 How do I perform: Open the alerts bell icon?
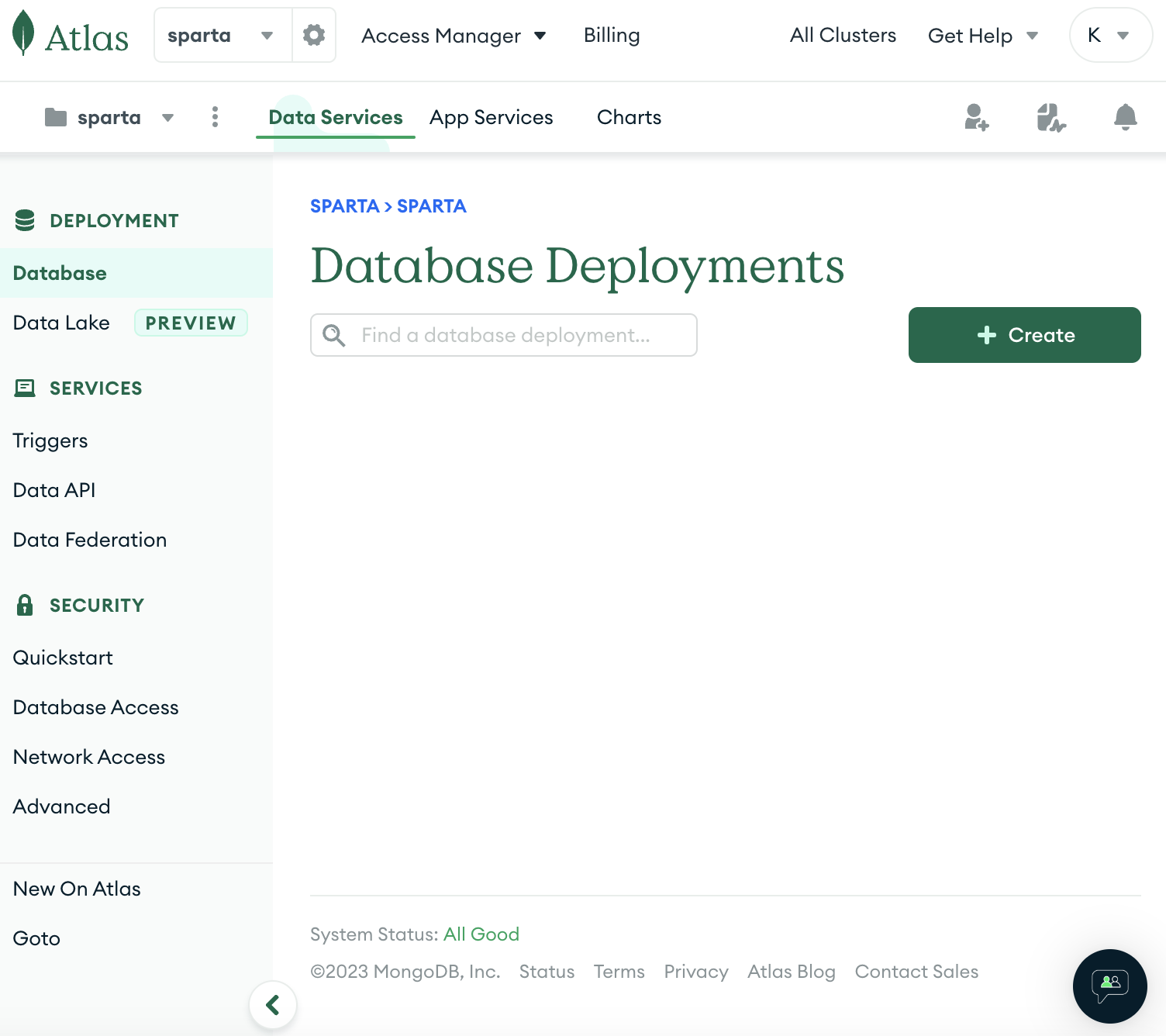click(x=1126, y=117)
